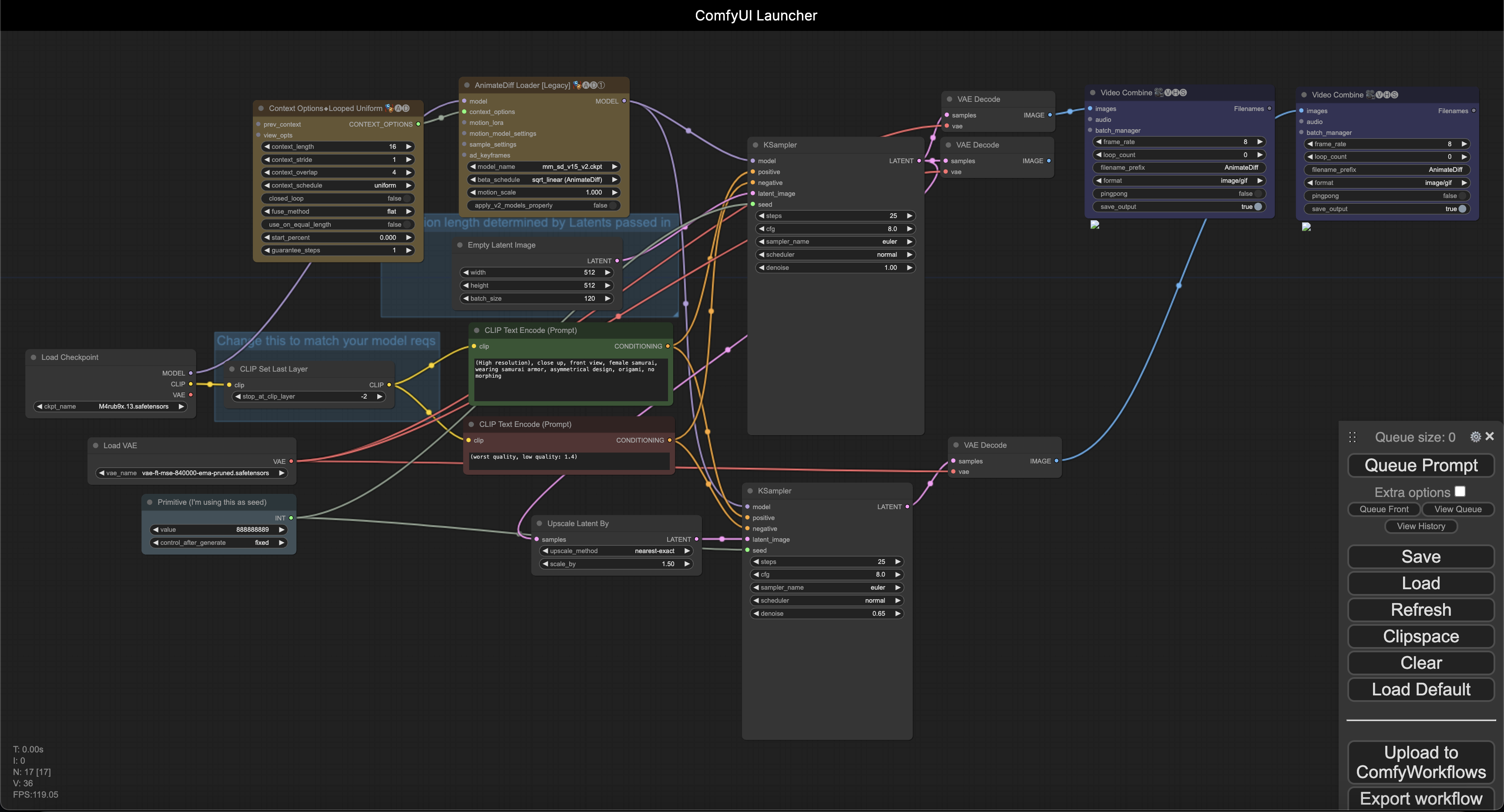Click the Upscale Latent By node's collapse dot
The image size is (1504, 812).
540,523
